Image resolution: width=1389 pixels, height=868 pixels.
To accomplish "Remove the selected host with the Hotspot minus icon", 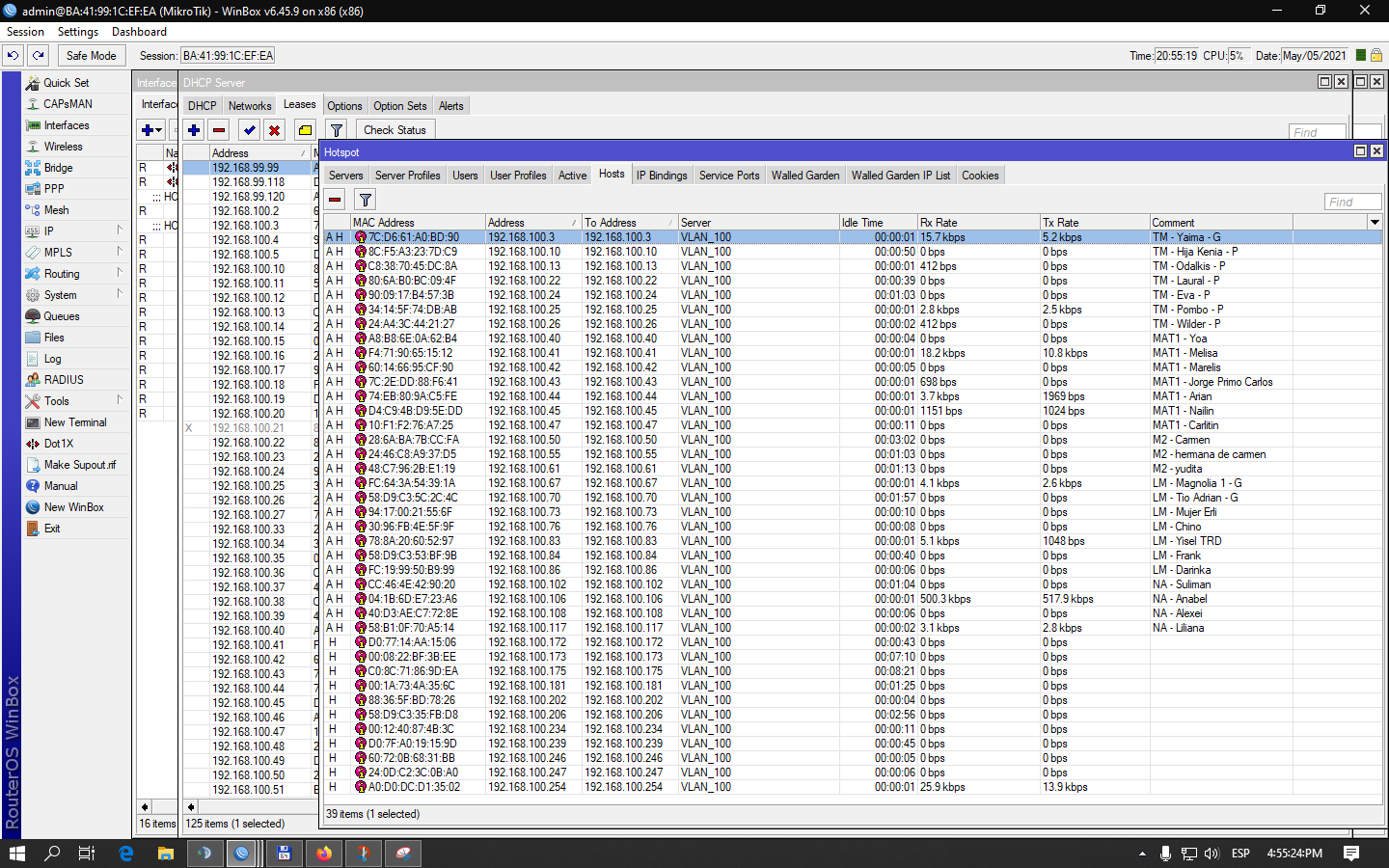I will (335, 200).
